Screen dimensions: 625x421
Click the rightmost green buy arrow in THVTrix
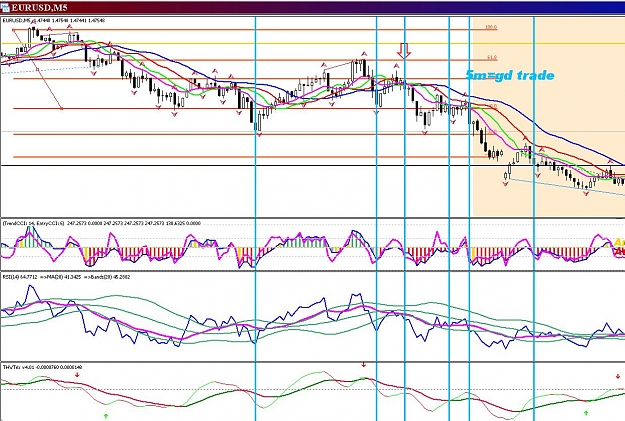(x=586, y=412)
